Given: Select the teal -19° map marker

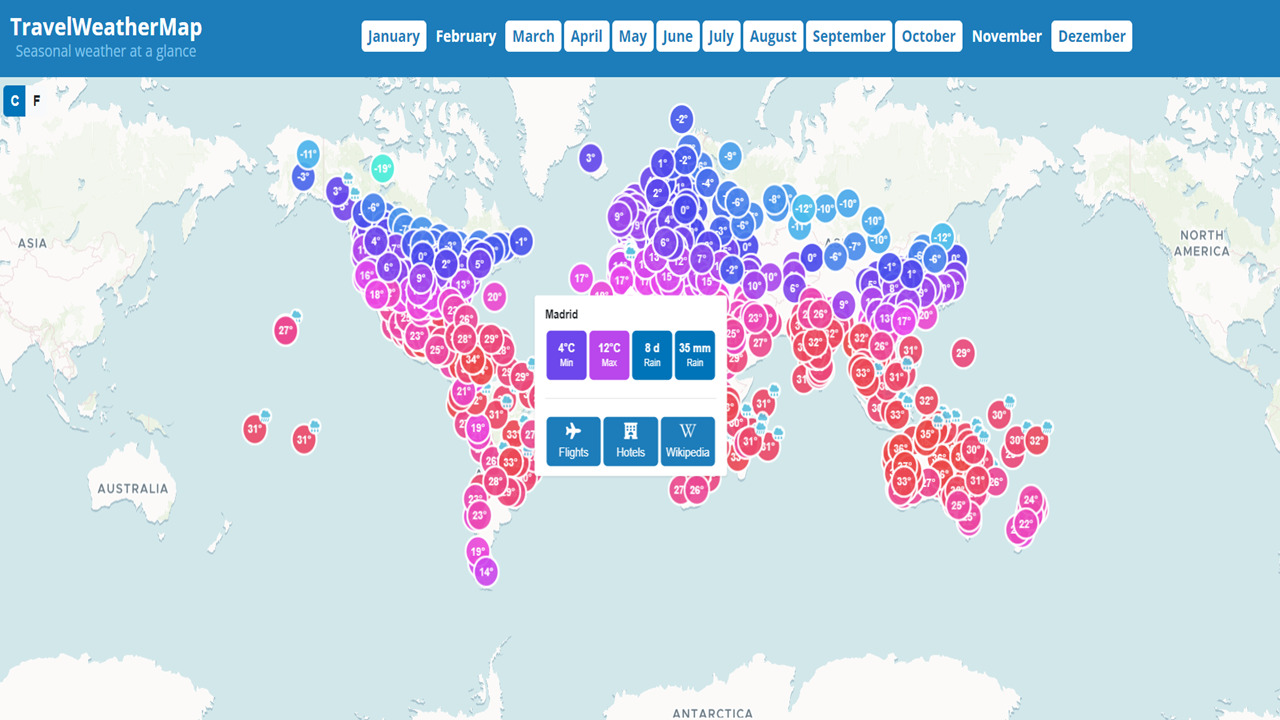Looking at the screenshot, I should [382, 169].
